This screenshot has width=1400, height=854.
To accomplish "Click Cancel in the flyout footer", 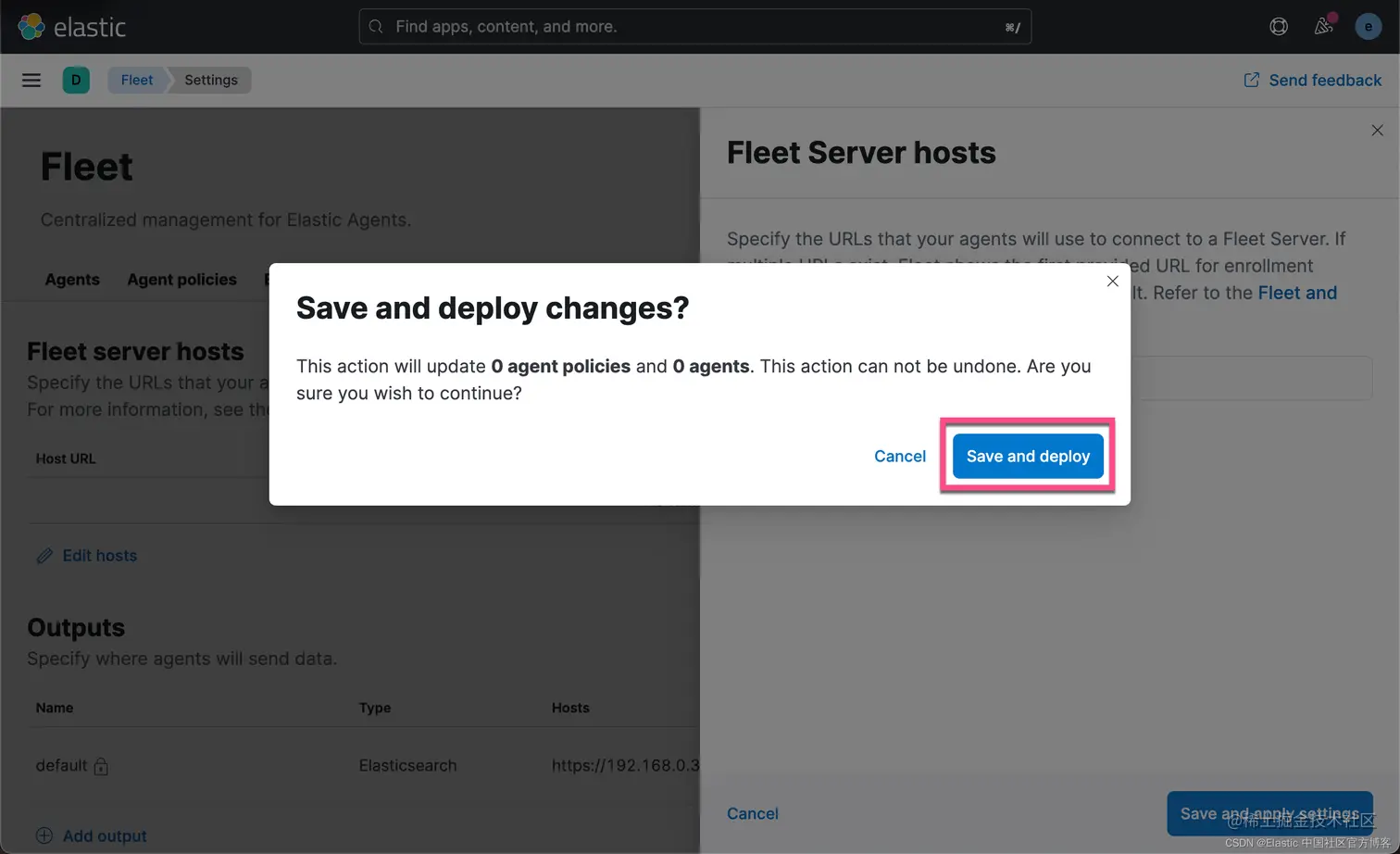I will 753,813.
